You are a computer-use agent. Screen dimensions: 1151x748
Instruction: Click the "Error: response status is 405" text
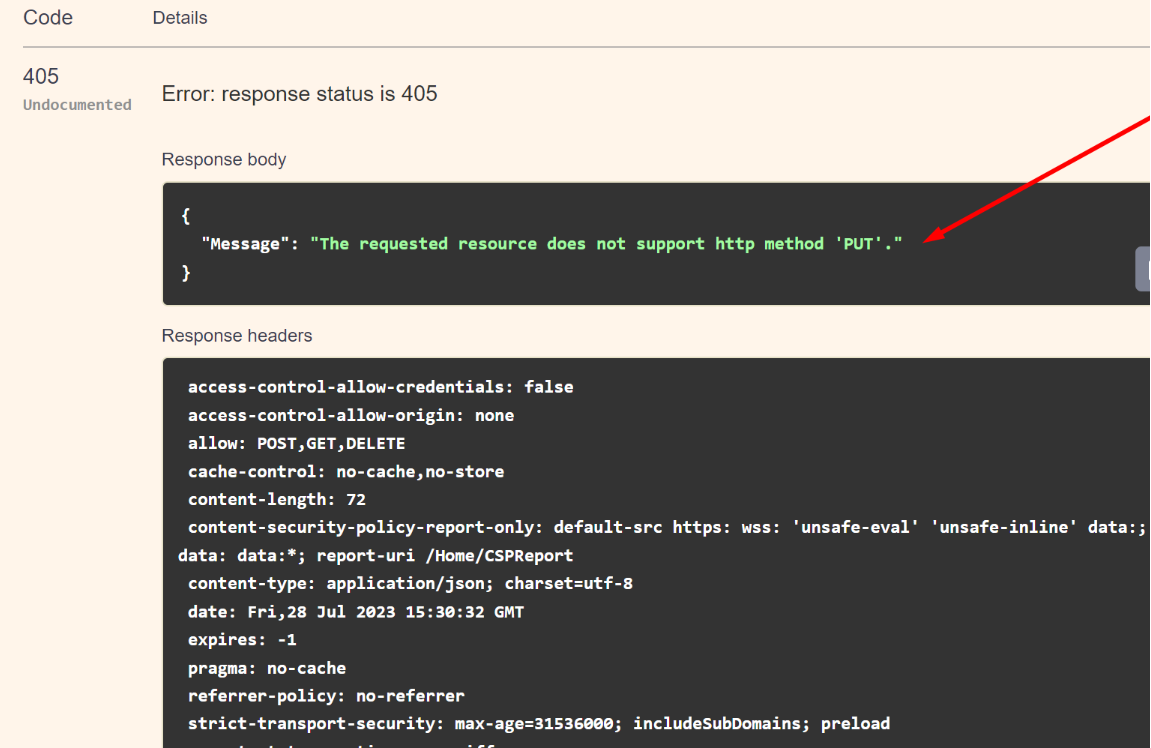[x=300, y=94]
